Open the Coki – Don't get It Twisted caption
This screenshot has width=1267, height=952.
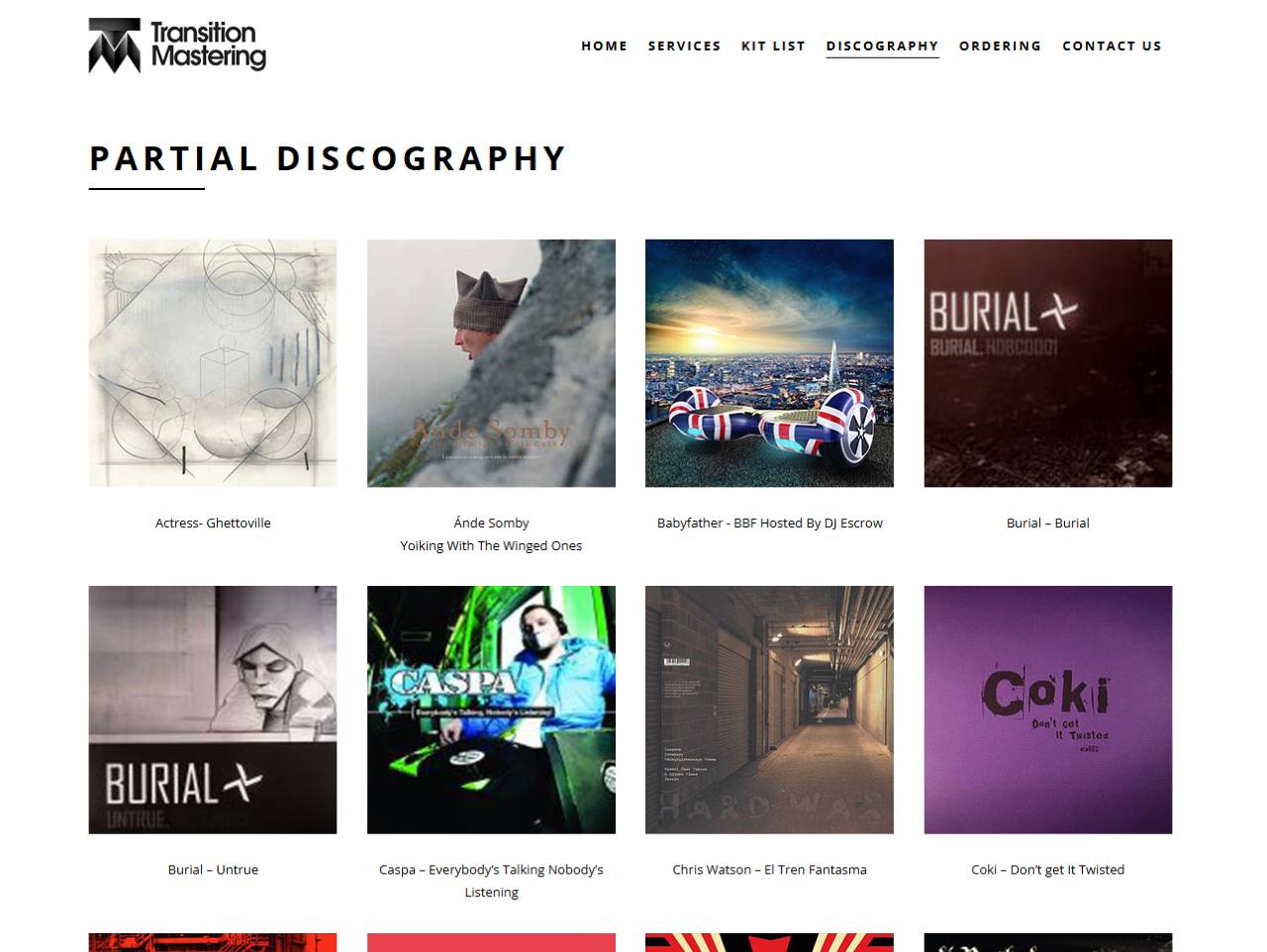point(1048,869)
